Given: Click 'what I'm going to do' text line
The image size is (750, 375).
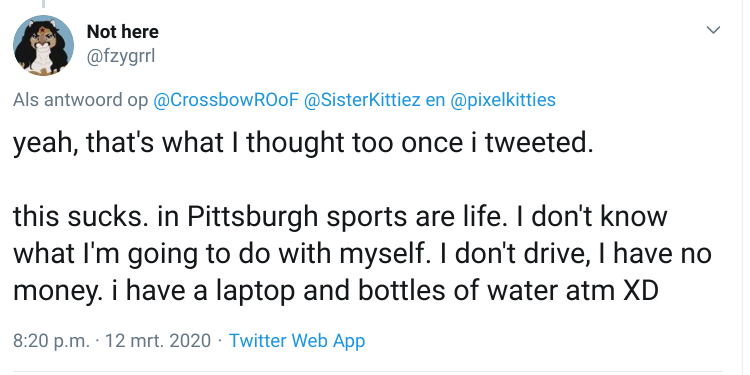Looking at the screenshot, I should (x=362, y=254).
